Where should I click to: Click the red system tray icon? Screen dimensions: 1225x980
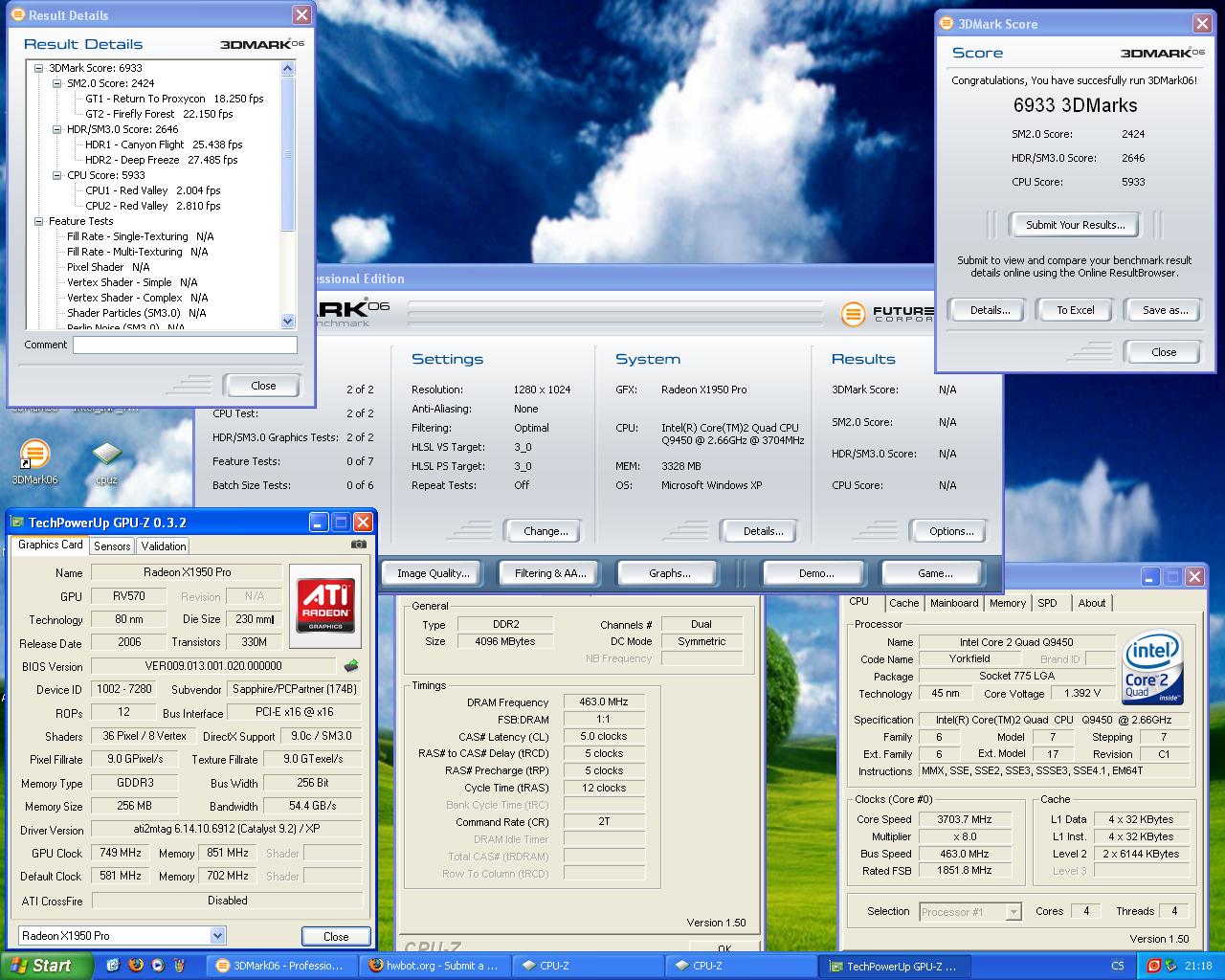point(1154,966)
